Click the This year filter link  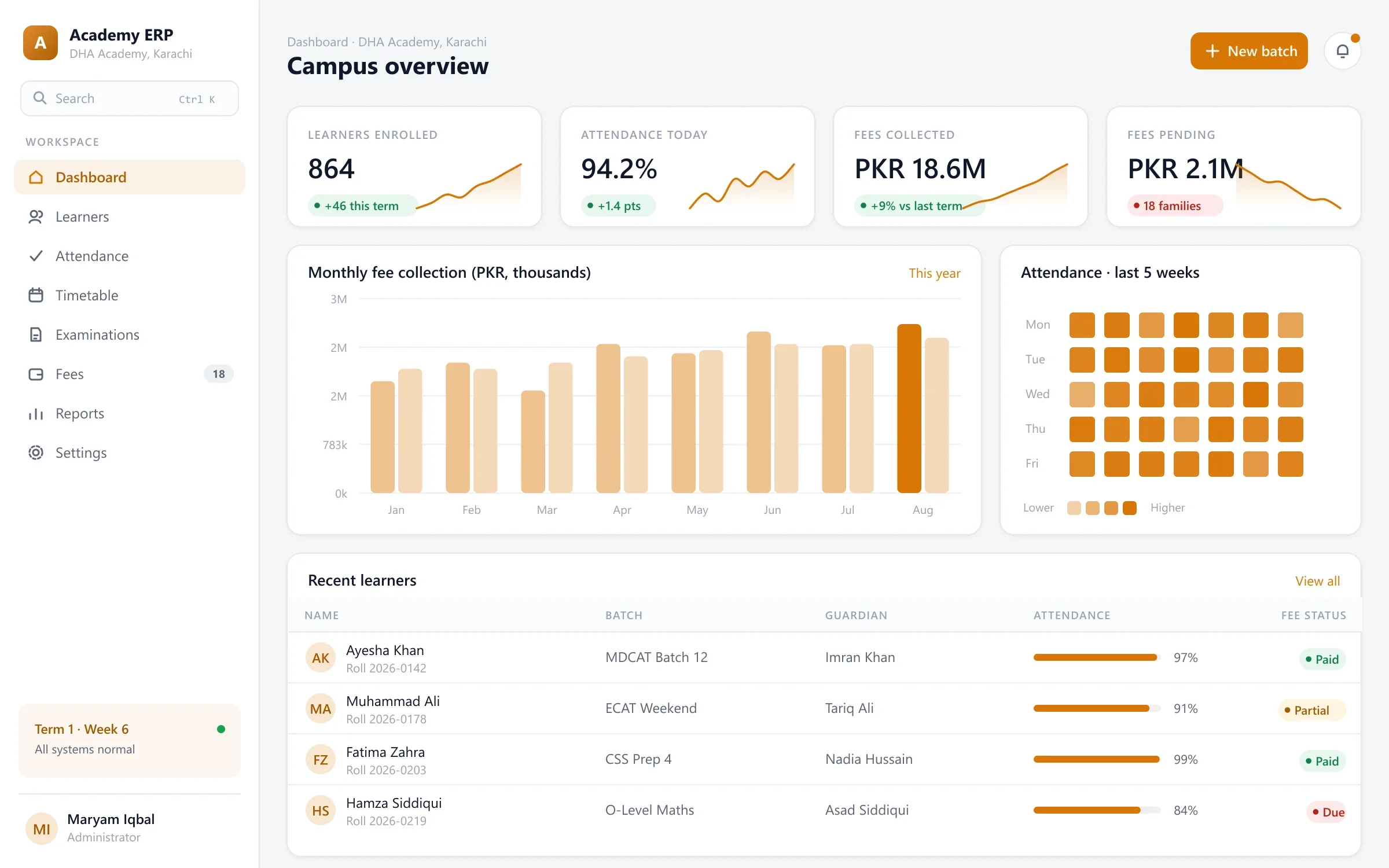point(934,273)
